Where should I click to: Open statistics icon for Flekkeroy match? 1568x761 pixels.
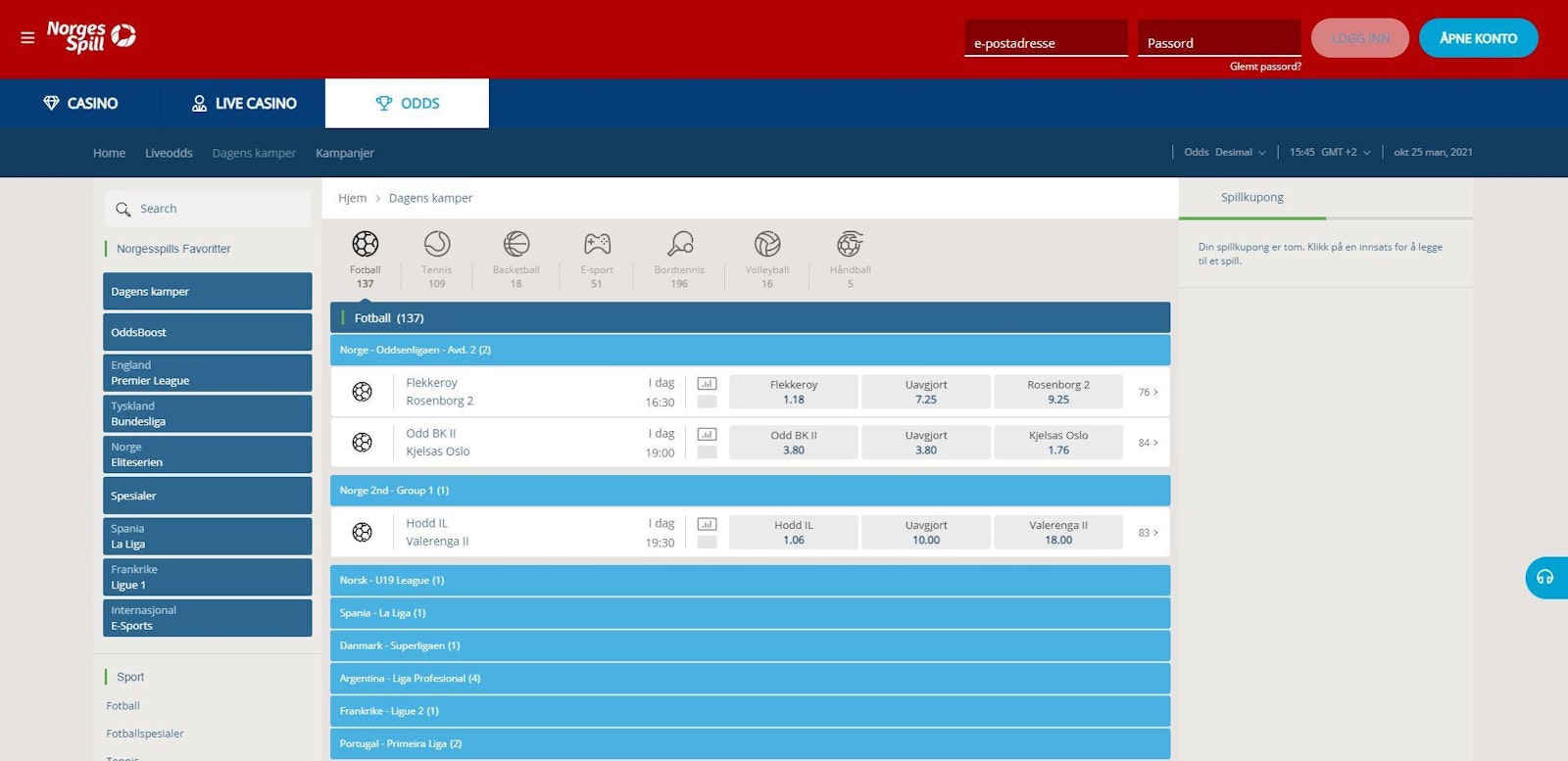click(x=707, y=384)
